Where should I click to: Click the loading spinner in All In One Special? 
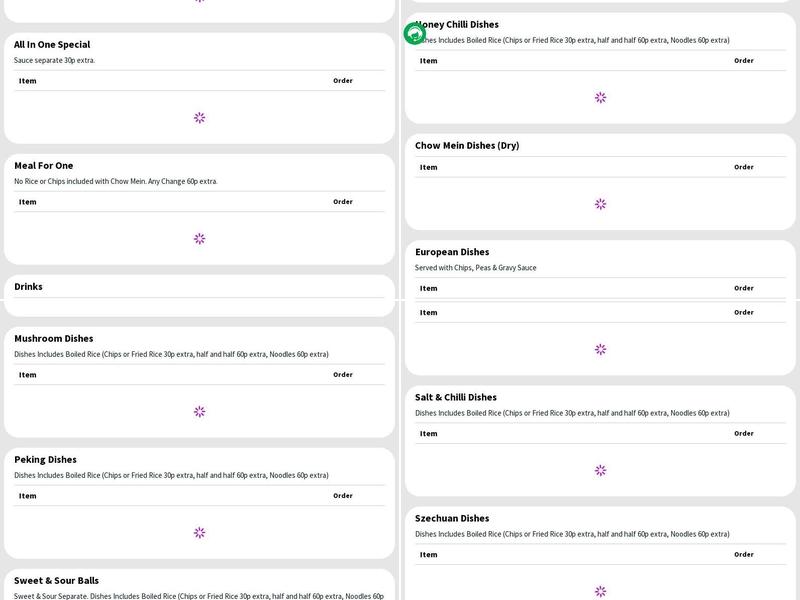(x=199, y=118)
